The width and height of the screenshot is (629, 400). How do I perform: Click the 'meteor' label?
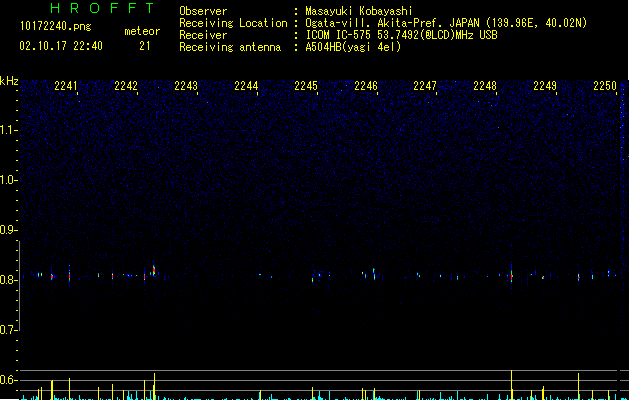(142, 31)
